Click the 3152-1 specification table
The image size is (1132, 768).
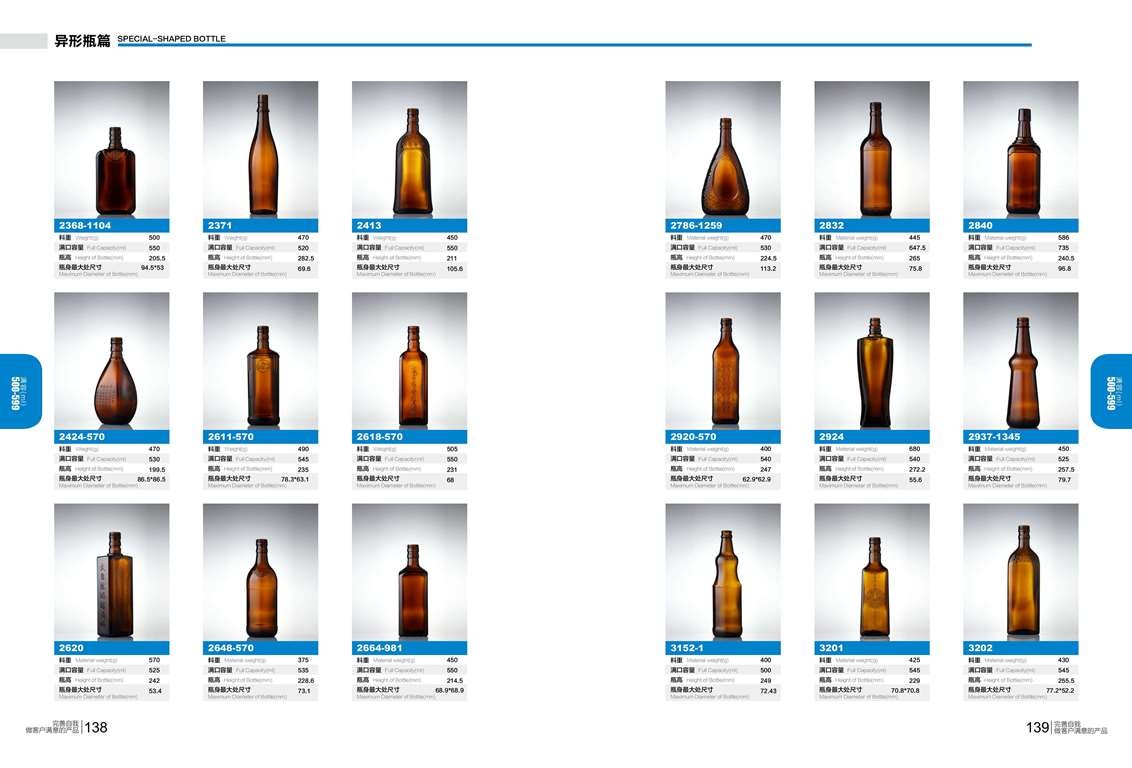[723, 678]
